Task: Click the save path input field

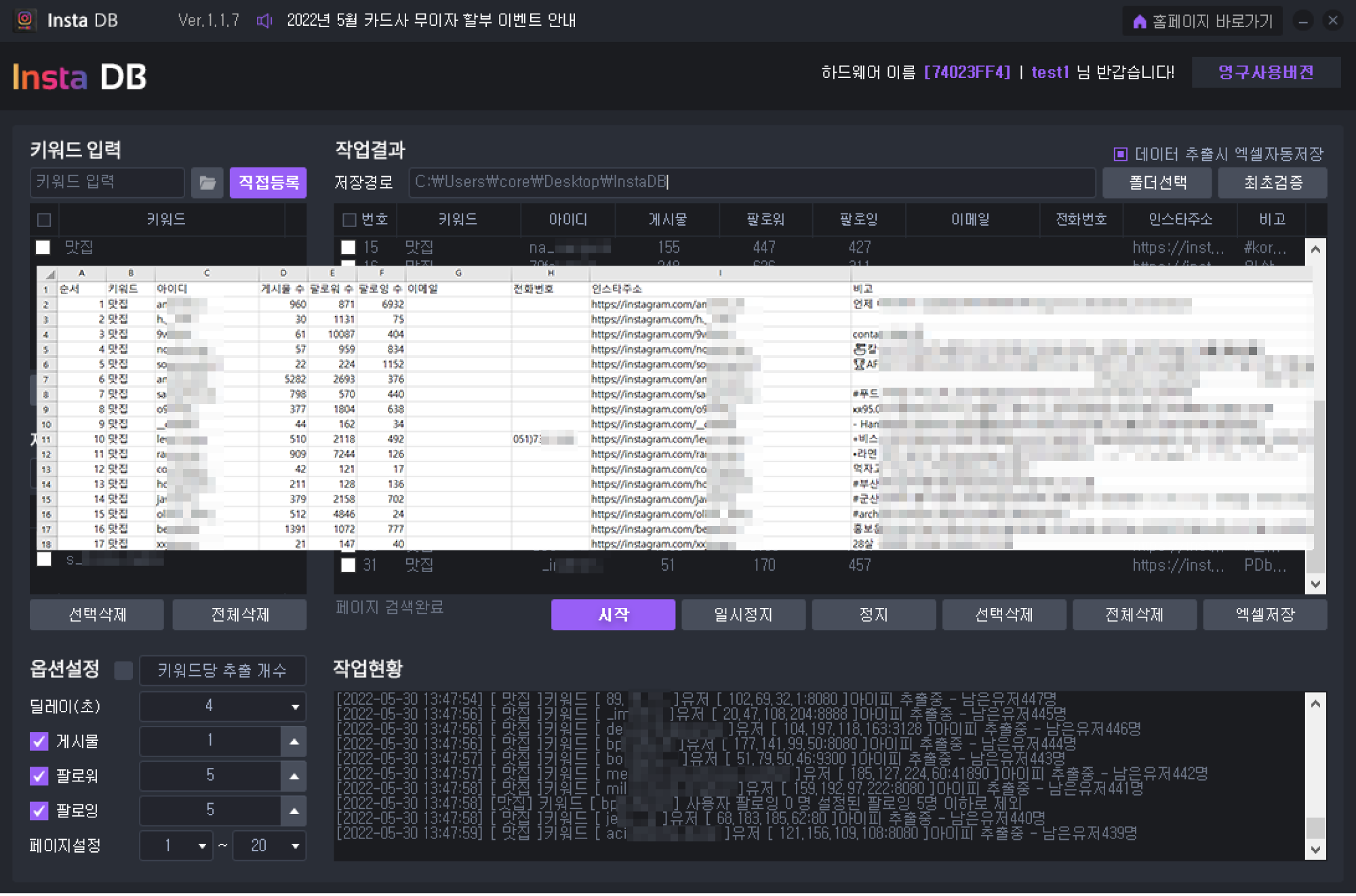Action: [752, 182]
